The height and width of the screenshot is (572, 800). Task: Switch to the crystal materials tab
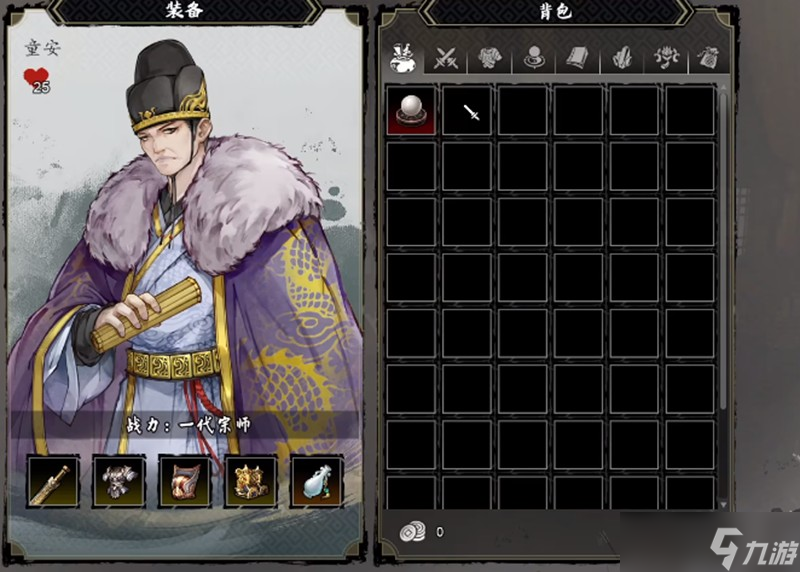(x=622, y=59)
